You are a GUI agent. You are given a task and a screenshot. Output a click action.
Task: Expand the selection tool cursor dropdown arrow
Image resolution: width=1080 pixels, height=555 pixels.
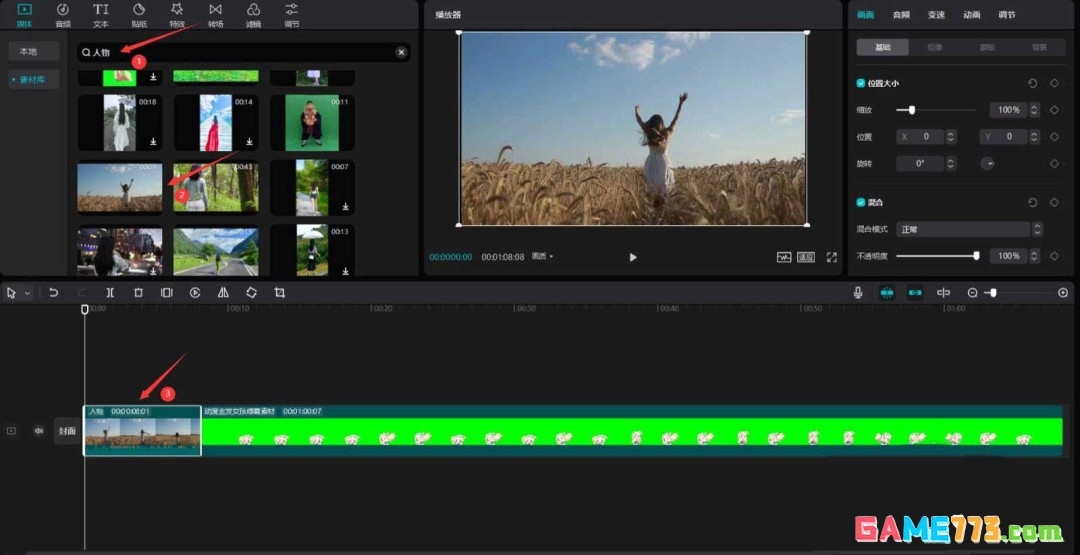(27, 293)
